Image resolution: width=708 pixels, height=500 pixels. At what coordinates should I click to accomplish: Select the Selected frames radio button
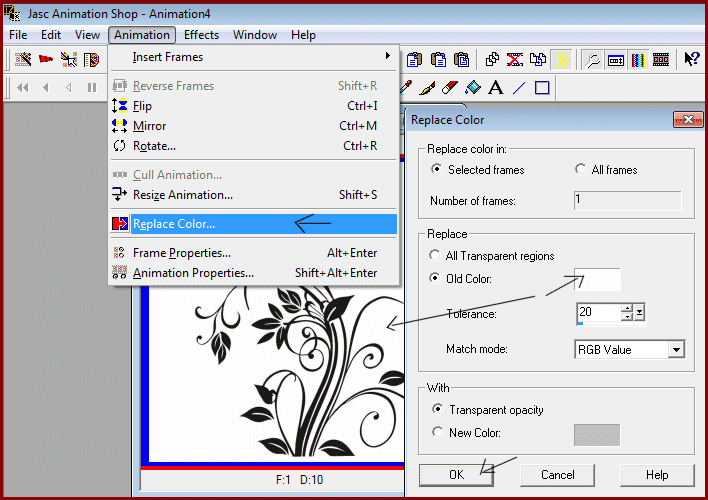pos(436,169)
